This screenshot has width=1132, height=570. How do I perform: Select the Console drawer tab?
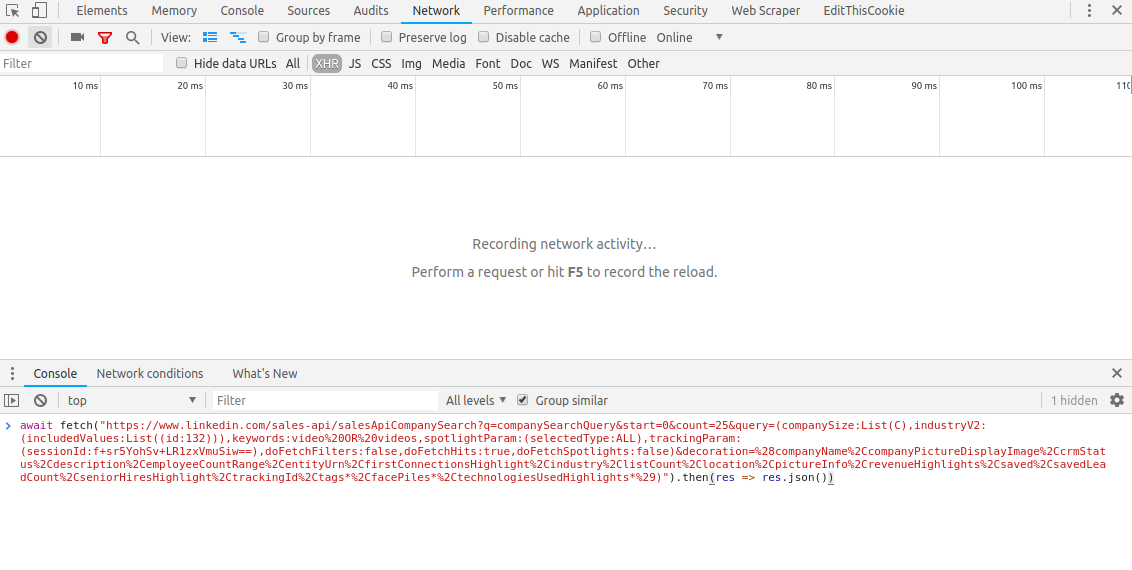tap(55, 374)
